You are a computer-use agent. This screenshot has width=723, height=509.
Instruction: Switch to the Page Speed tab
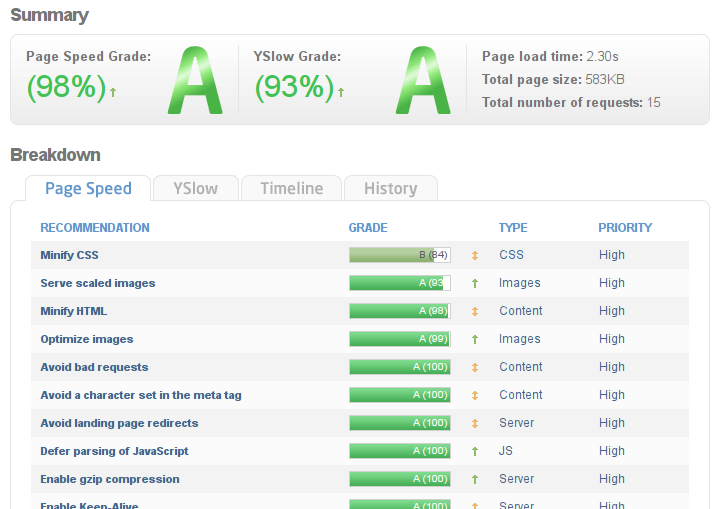coord(88,188)
